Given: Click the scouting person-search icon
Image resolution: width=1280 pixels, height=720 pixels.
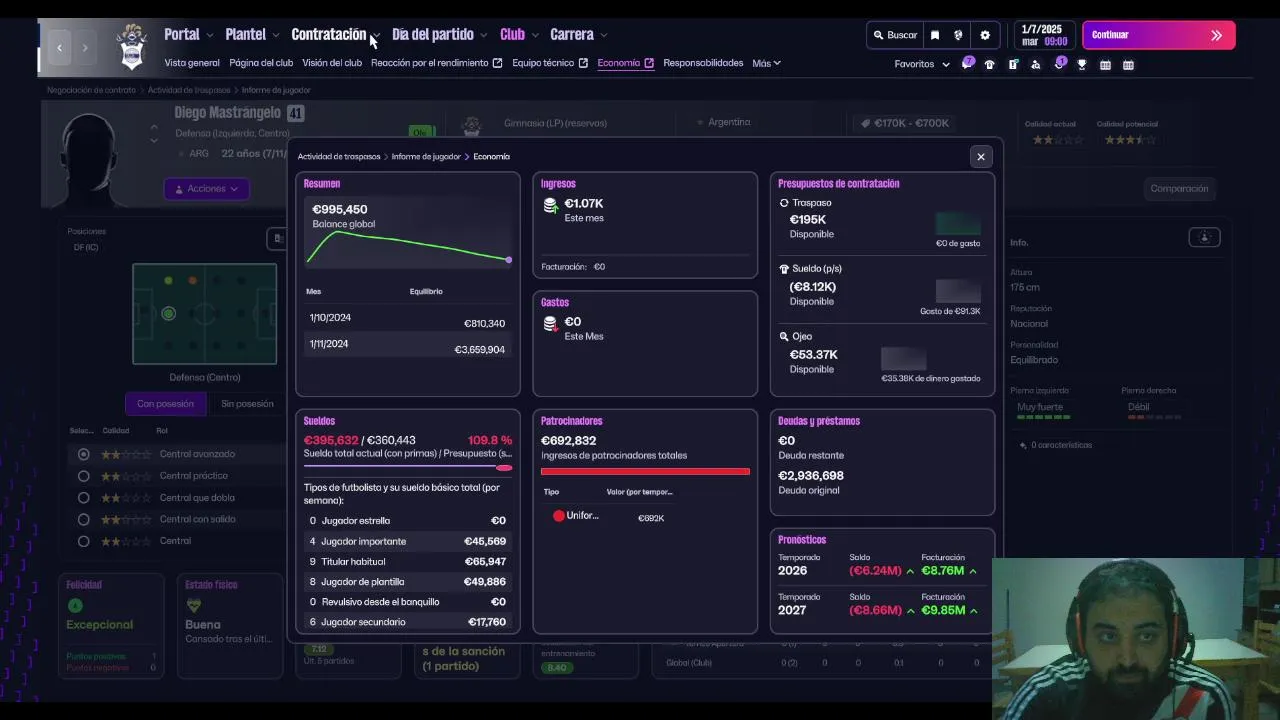Looking at the screenshot, I should coord(1036,65).
